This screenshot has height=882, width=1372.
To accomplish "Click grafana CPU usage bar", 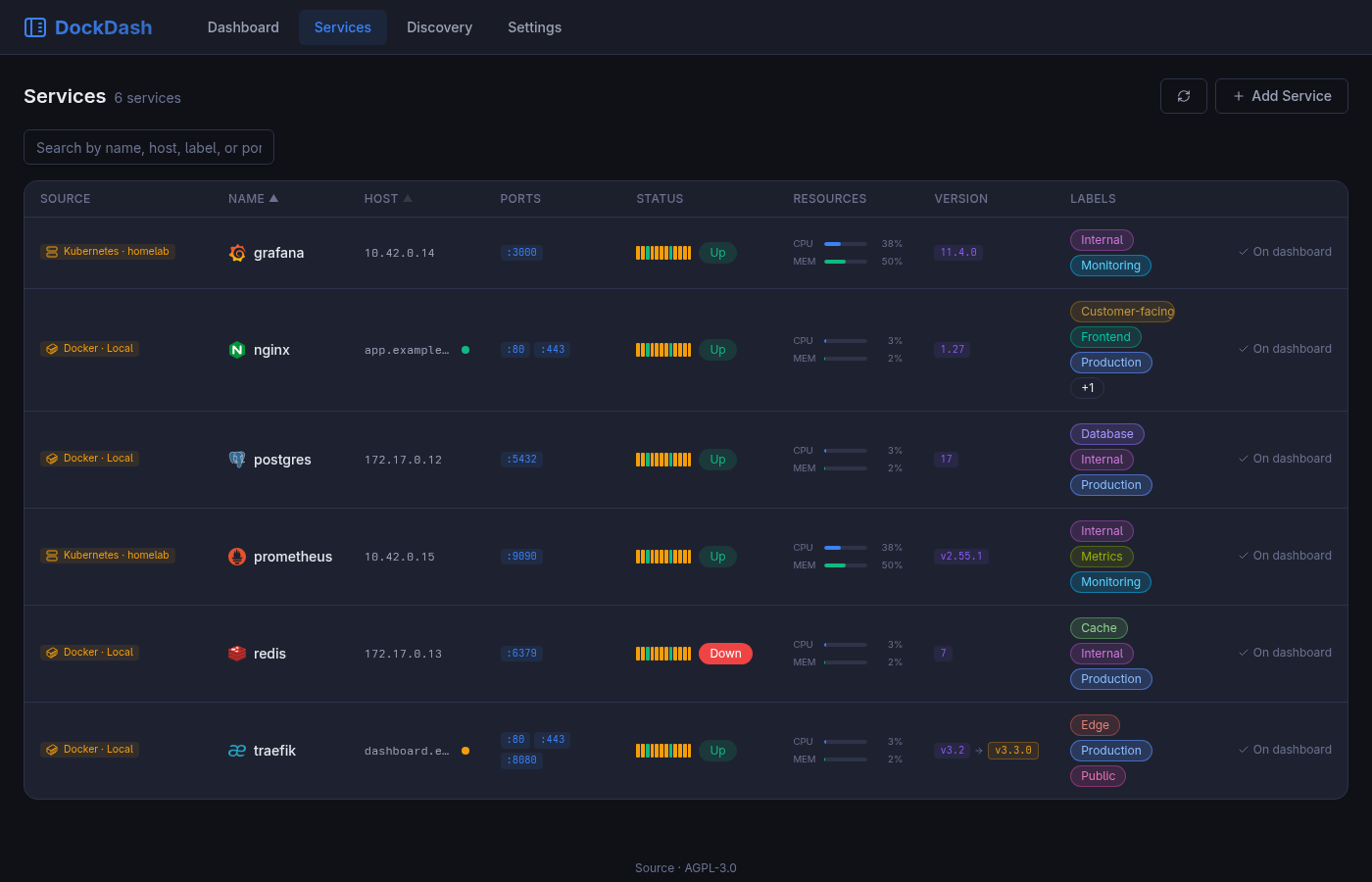I will click(x=846, y=244).
